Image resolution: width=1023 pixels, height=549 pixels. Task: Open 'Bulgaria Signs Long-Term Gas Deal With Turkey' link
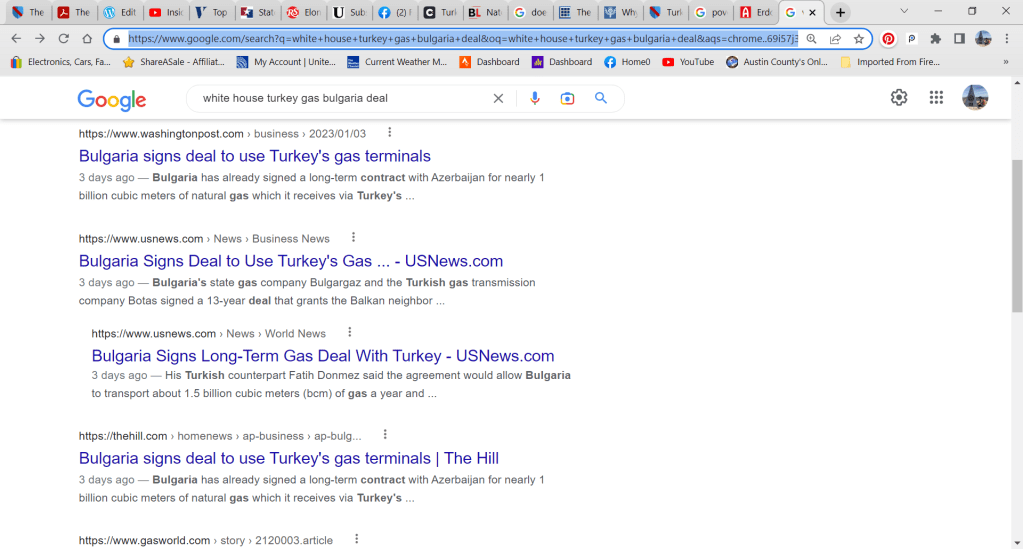tap(322, 356)
